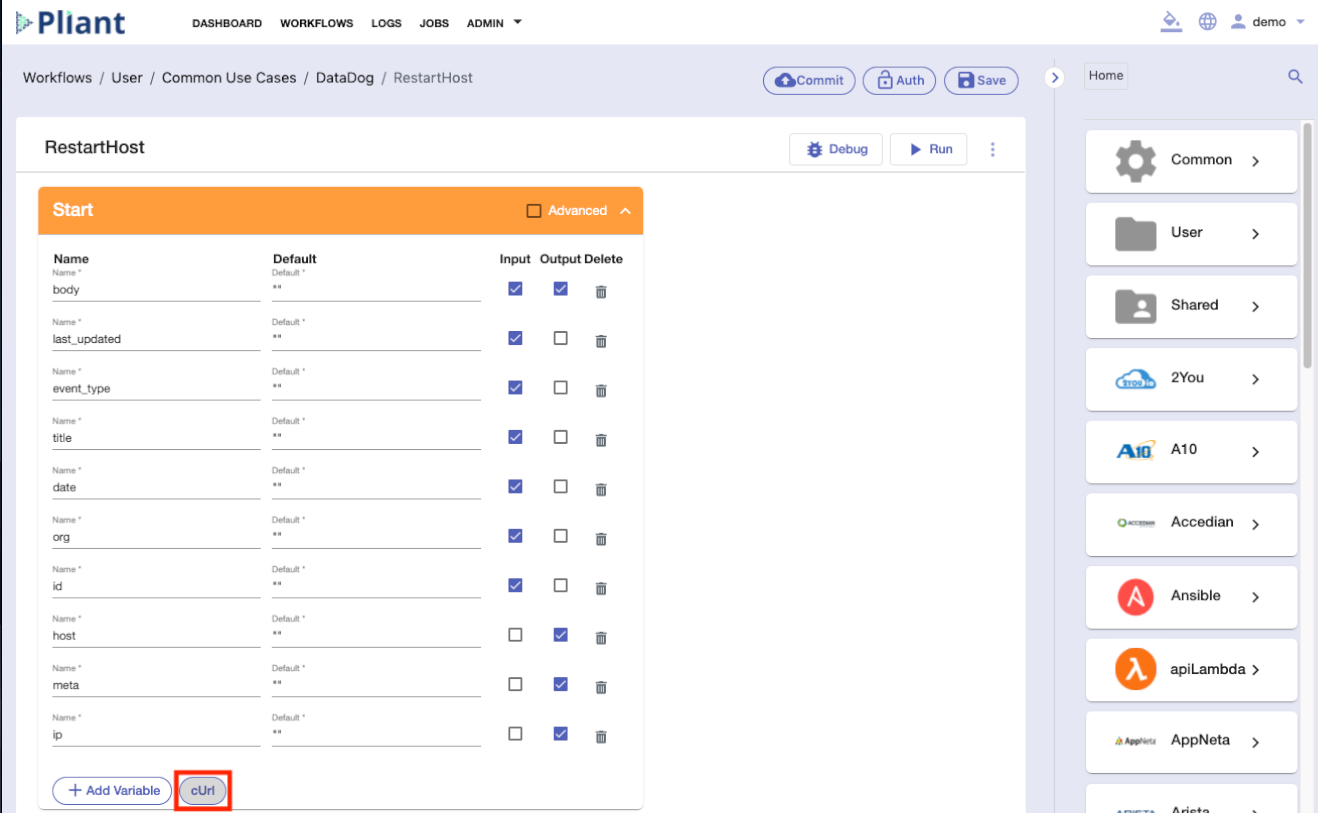Click the Run button

click(x=929, y=149)
